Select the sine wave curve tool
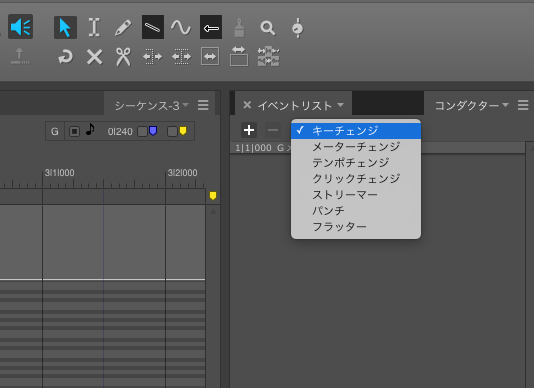The image size is (534, 388). (181, 27)
